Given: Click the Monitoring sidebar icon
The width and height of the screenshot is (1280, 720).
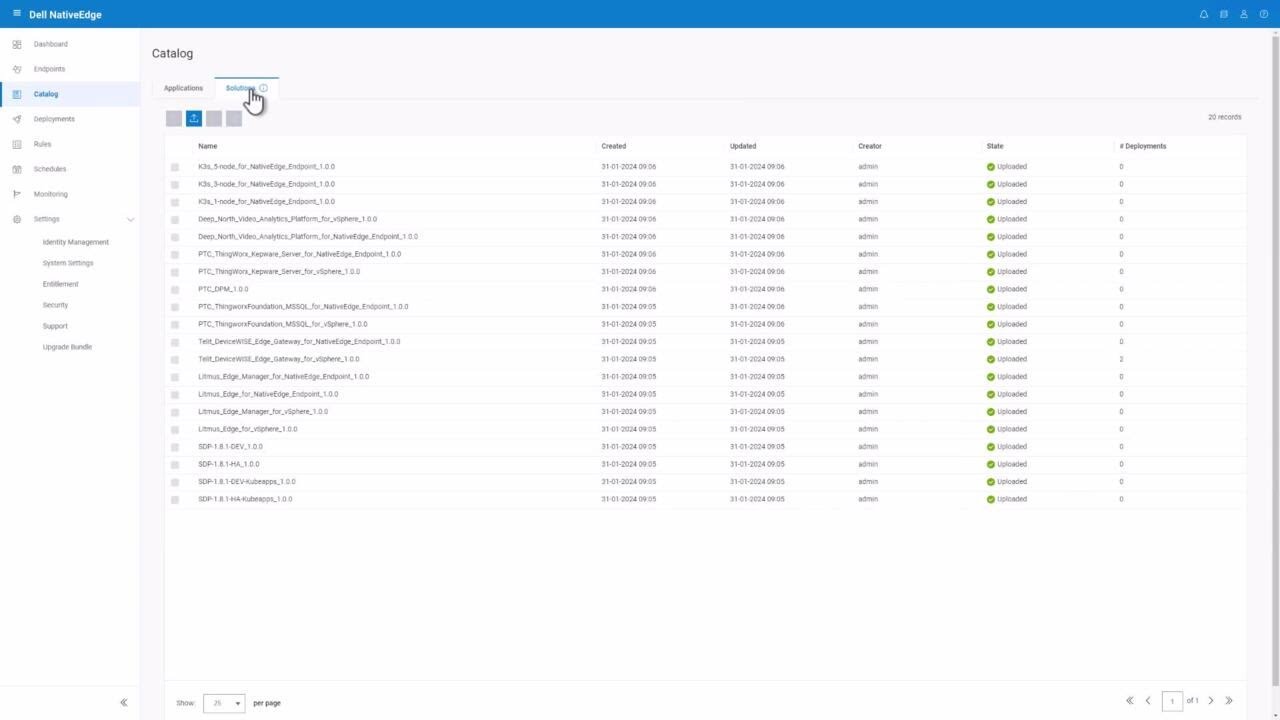Looking at the screenshot, I should pos(17,194).
